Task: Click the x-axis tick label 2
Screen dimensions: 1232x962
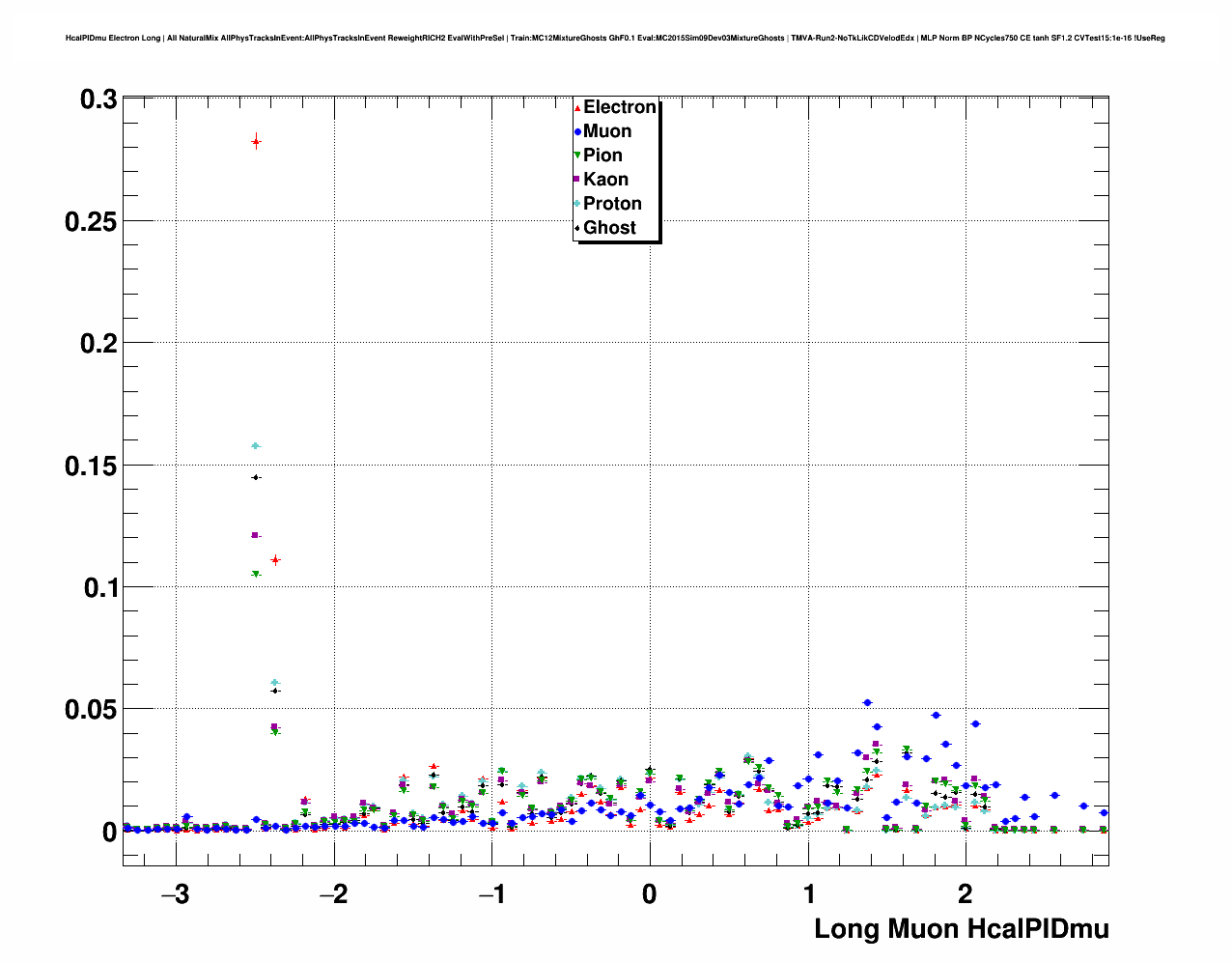Action: pos(966,894)
